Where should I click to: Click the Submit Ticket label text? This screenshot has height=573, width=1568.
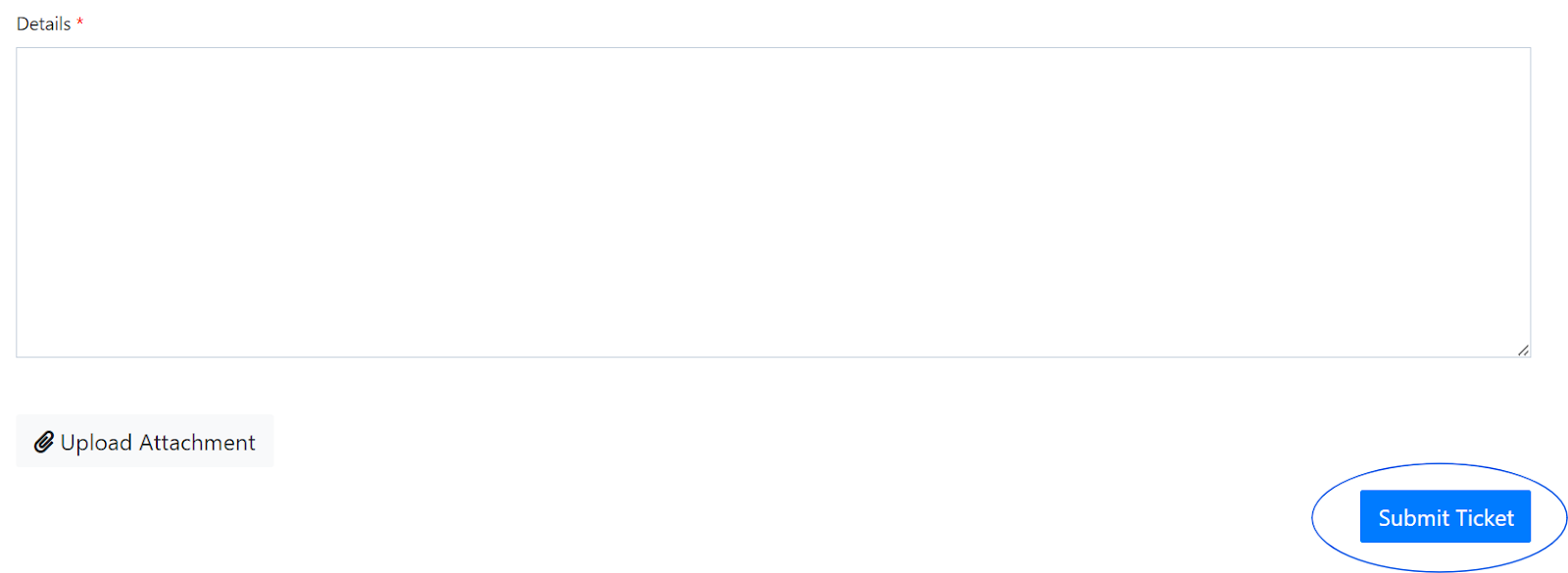point(1445,518)
